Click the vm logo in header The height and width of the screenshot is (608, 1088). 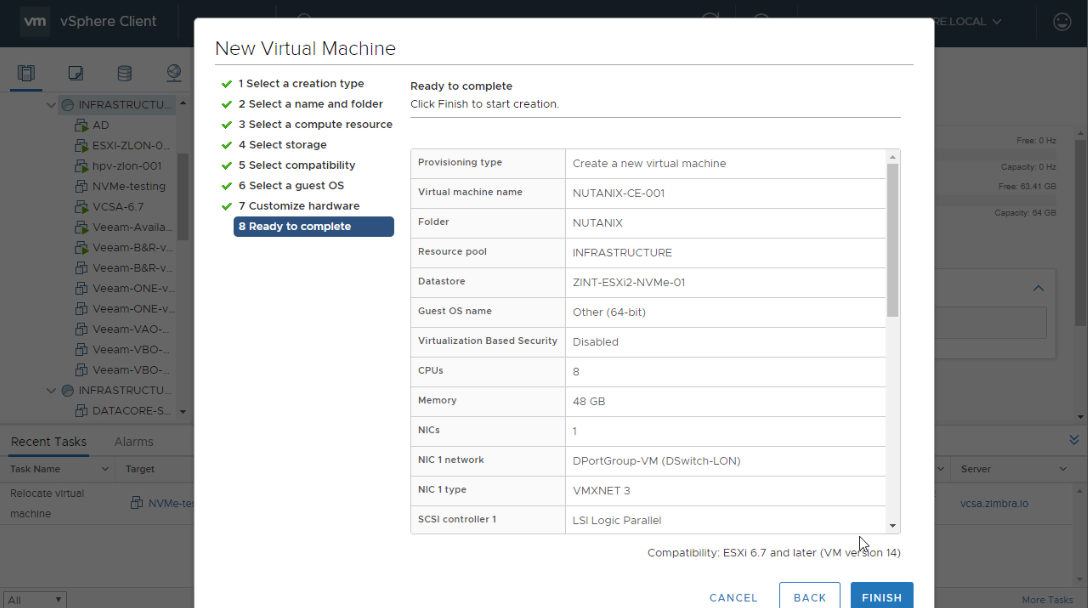(x=35, y=21)
